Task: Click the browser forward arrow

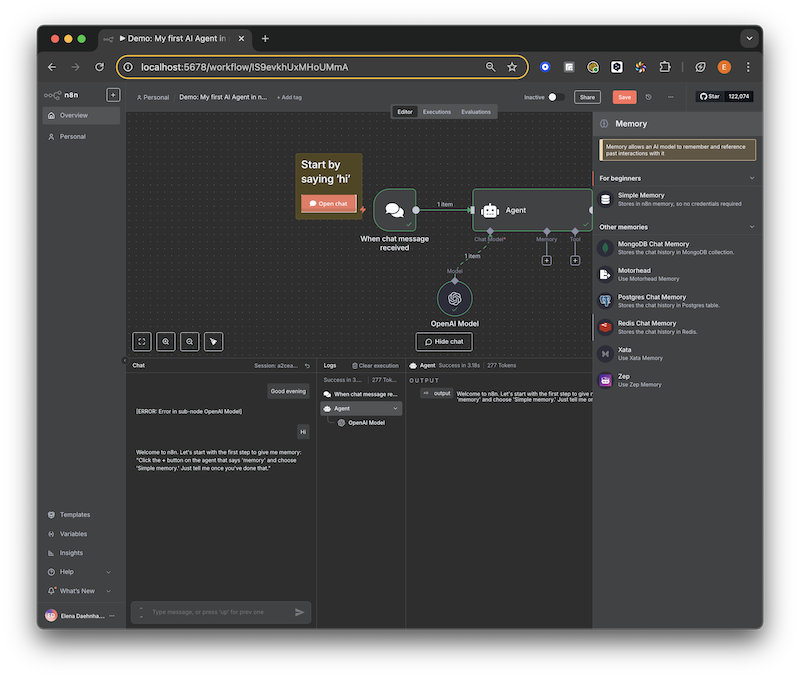Action: 76,67
